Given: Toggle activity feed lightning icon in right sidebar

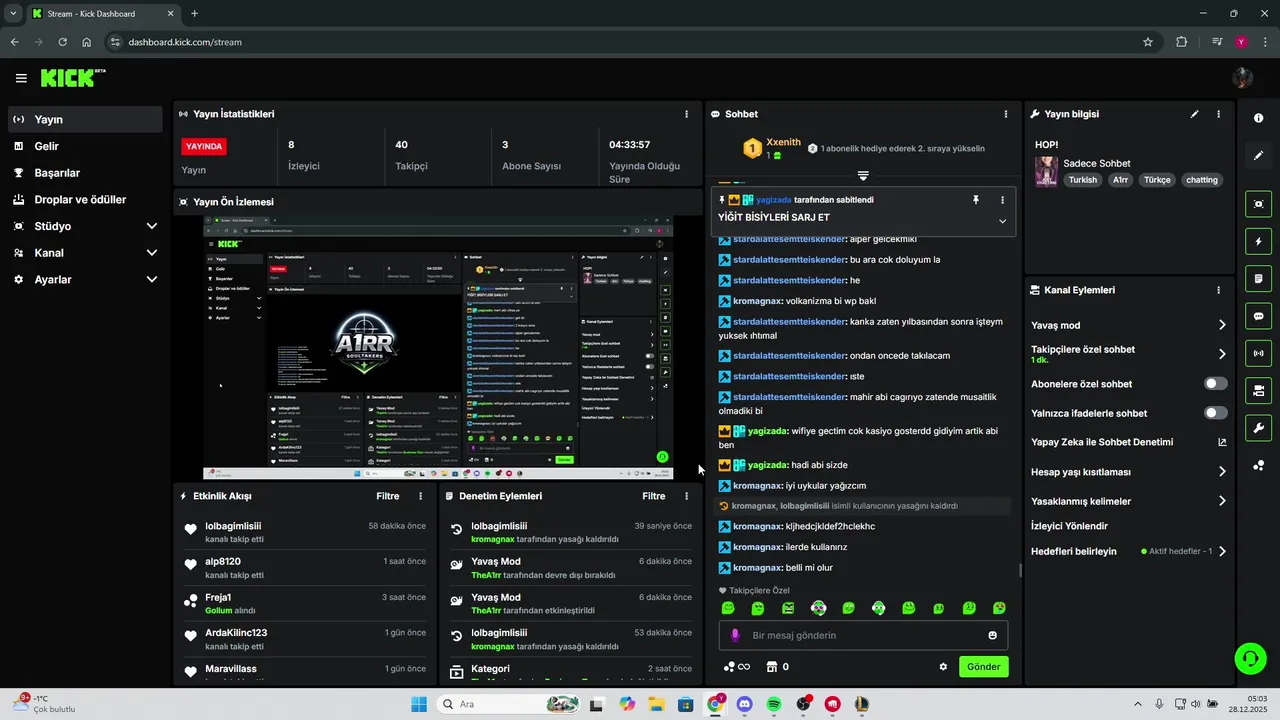Looking at the screenshot, I should coord(1258,242).
